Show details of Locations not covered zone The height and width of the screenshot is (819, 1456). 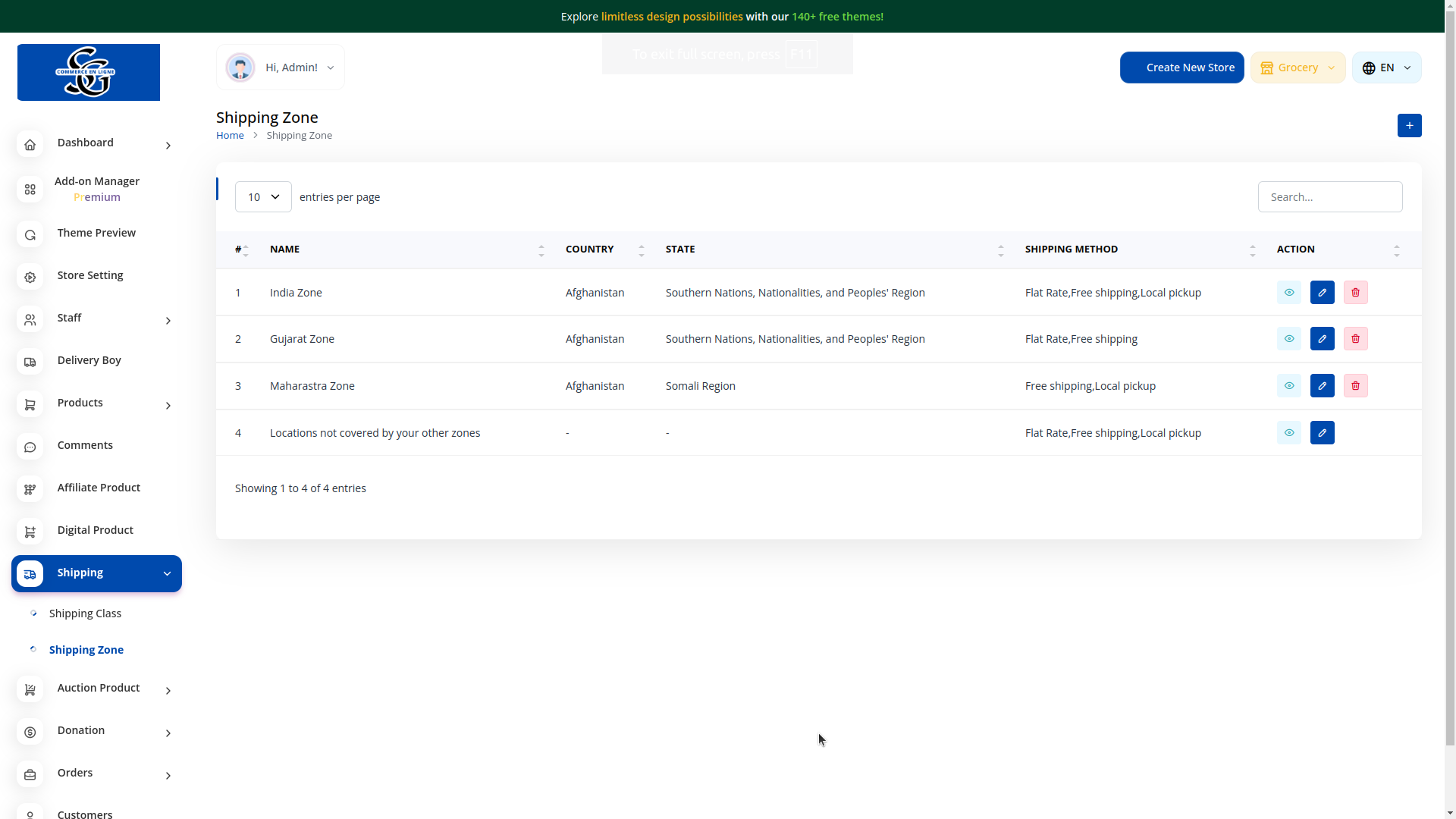pos(1288,433)
